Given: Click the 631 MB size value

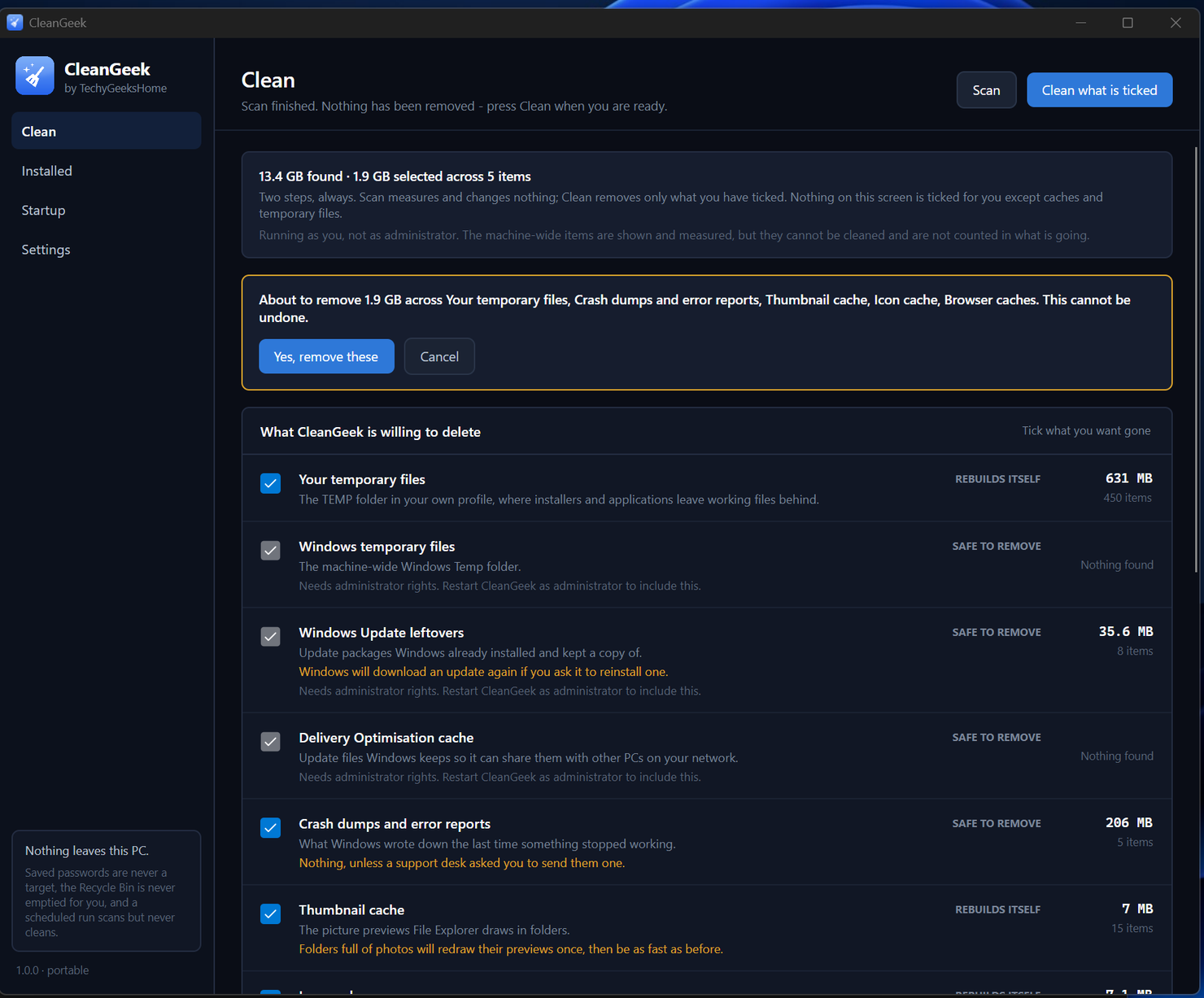Looking at the screenshot, I should tap(1128, 478).
